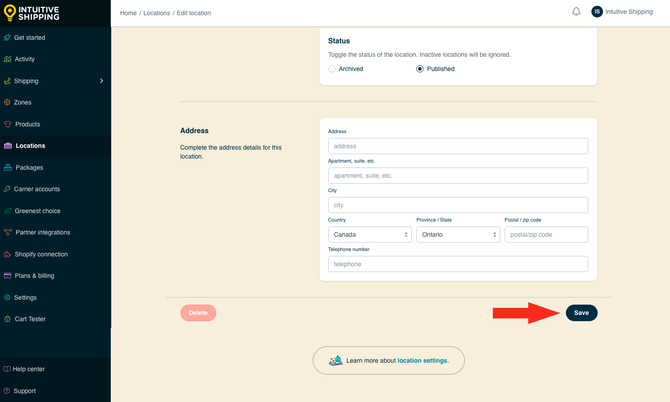This screenshot has height=402, width=670.
Task: Click the Help center book icon
Action: coord(7,369)
